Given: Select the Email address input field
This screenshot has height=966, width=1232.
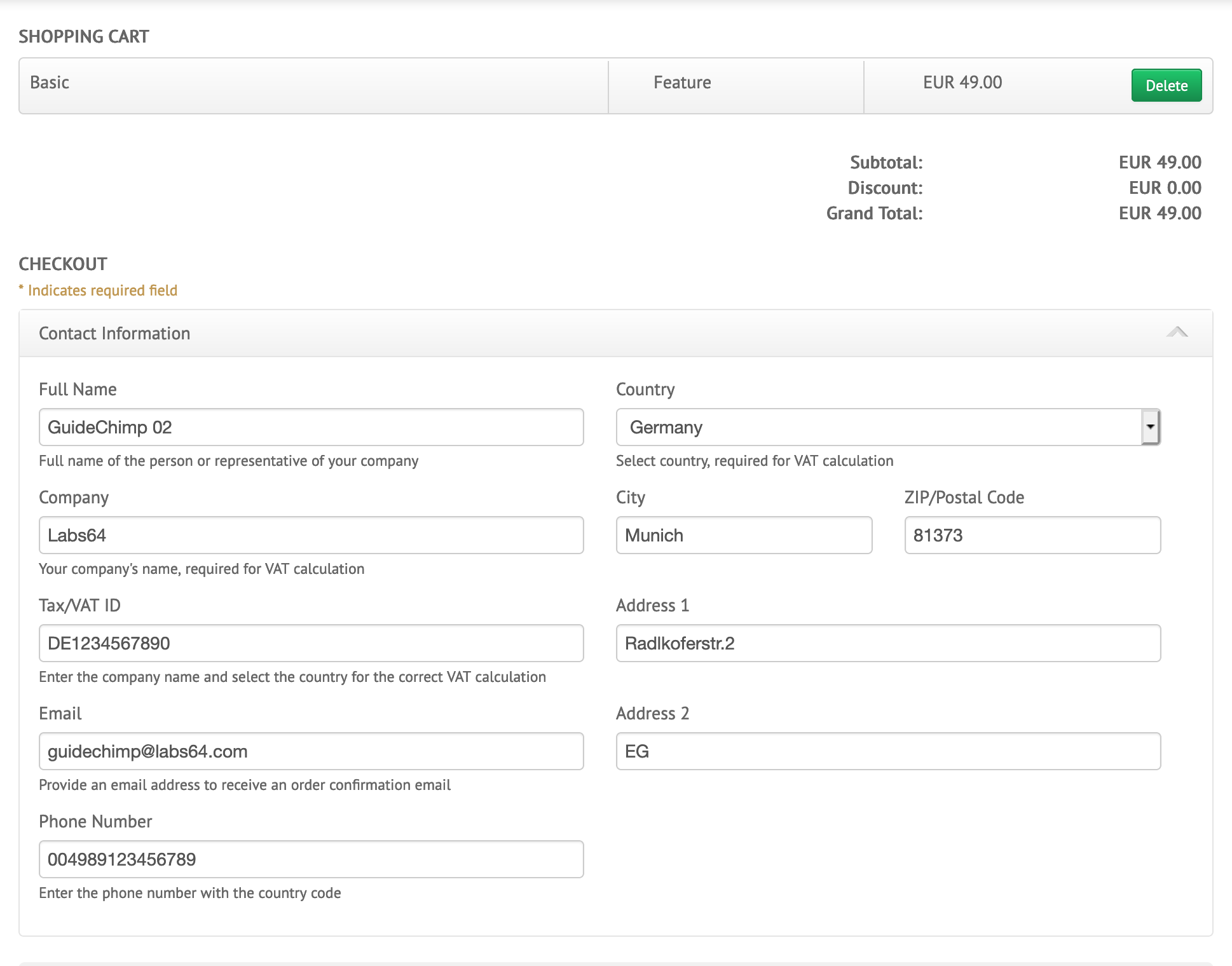Looking at the screenshot, I should (311, 751).
